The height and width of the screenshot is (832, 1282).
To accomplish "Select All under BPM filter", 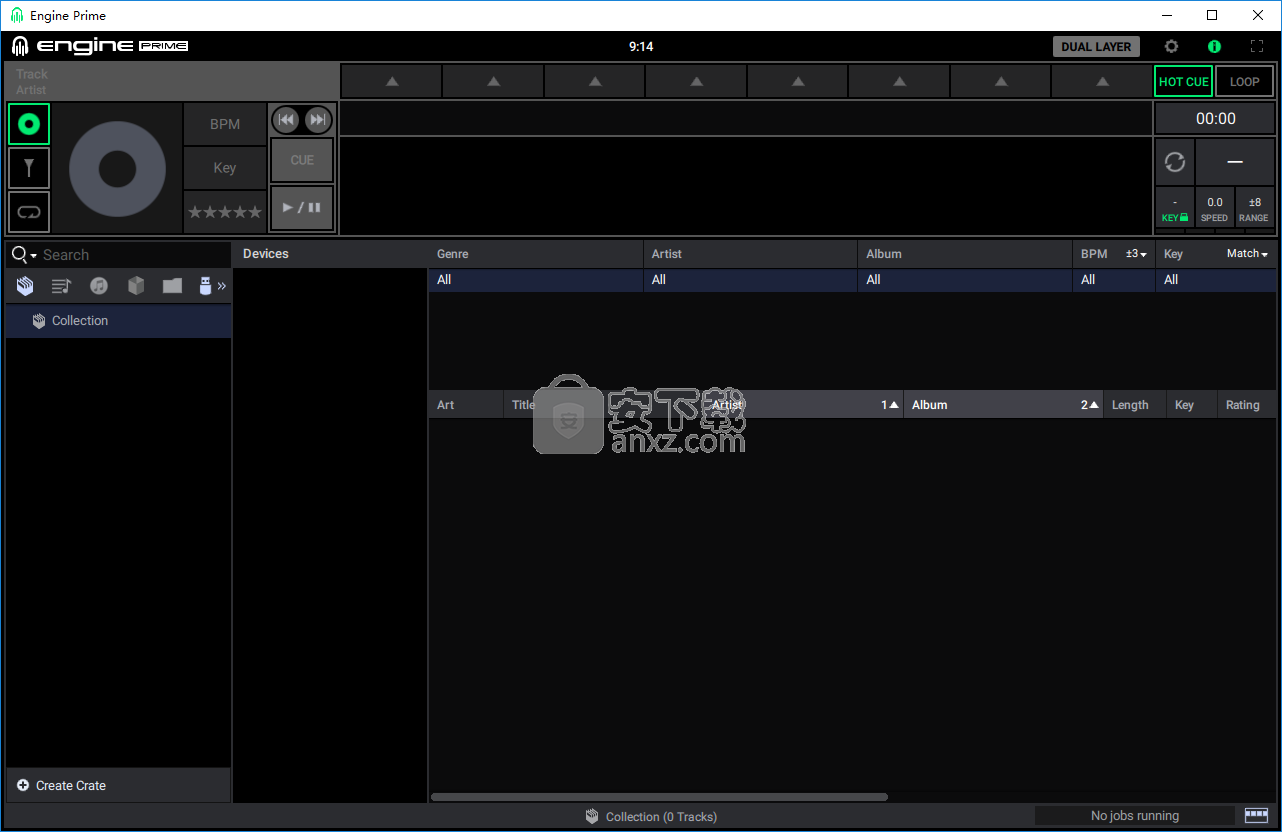I will coord(1114,280).
